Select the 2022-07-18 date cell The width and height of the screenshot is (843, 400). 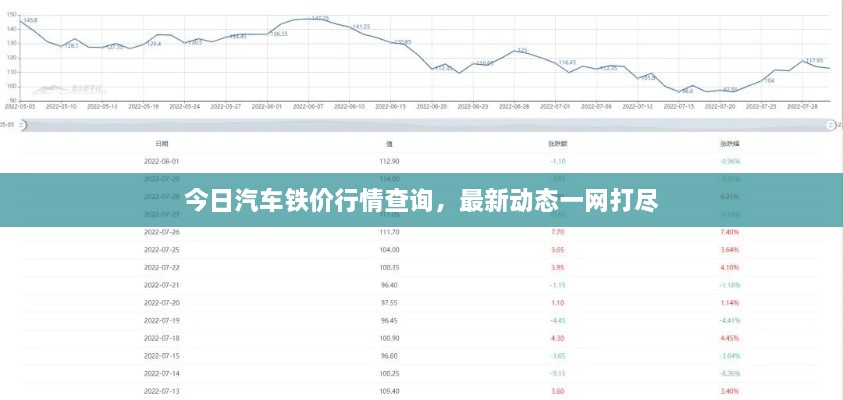coord(161,338)
